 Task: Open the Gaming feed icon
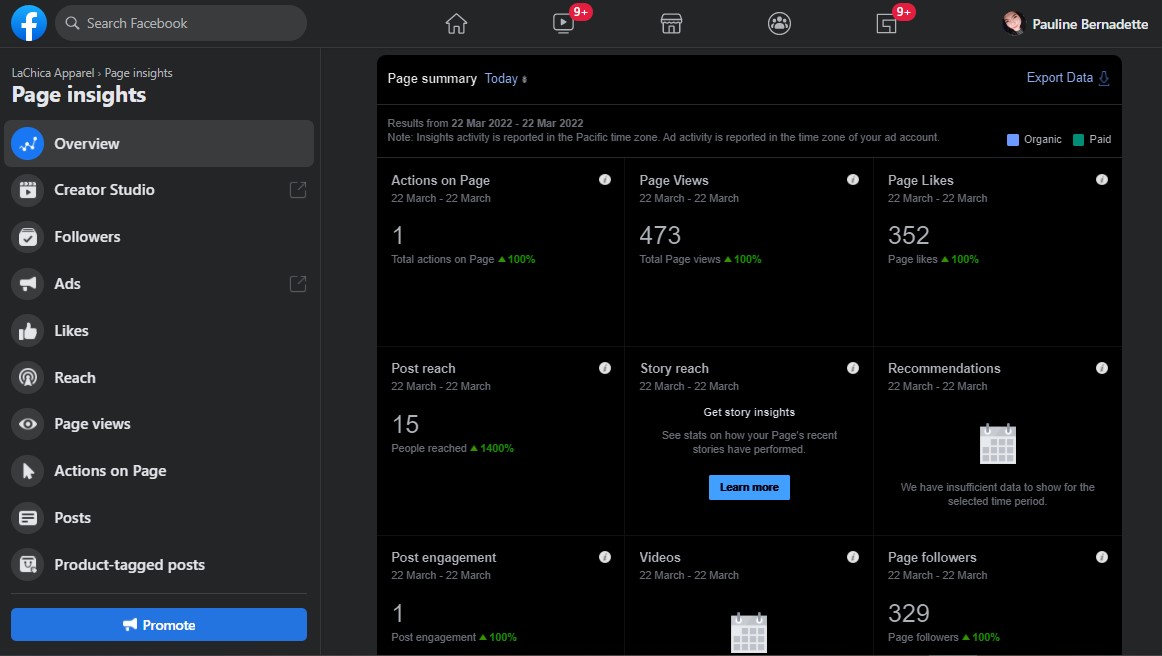click(x=886, y=24)
